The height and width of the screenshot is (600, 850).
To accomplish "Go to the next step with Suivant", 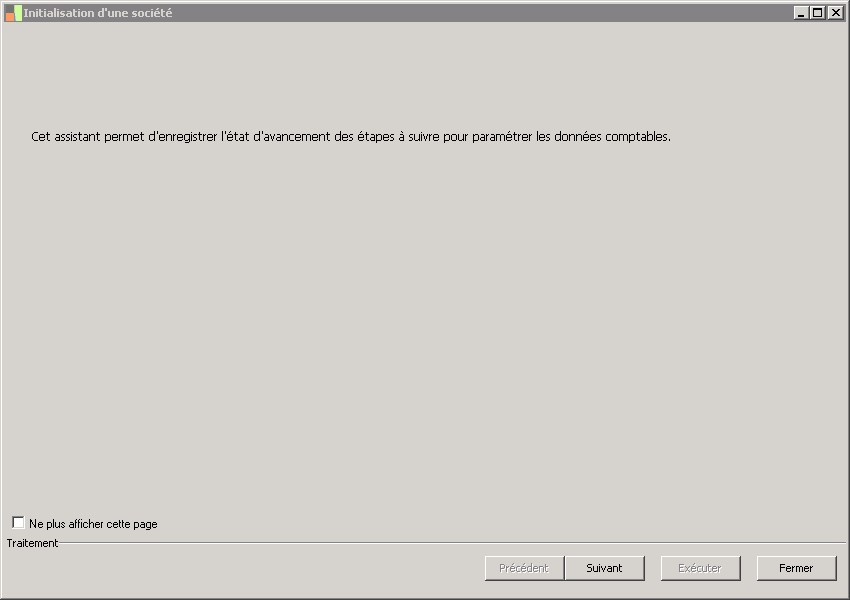I will click(604, 568).
